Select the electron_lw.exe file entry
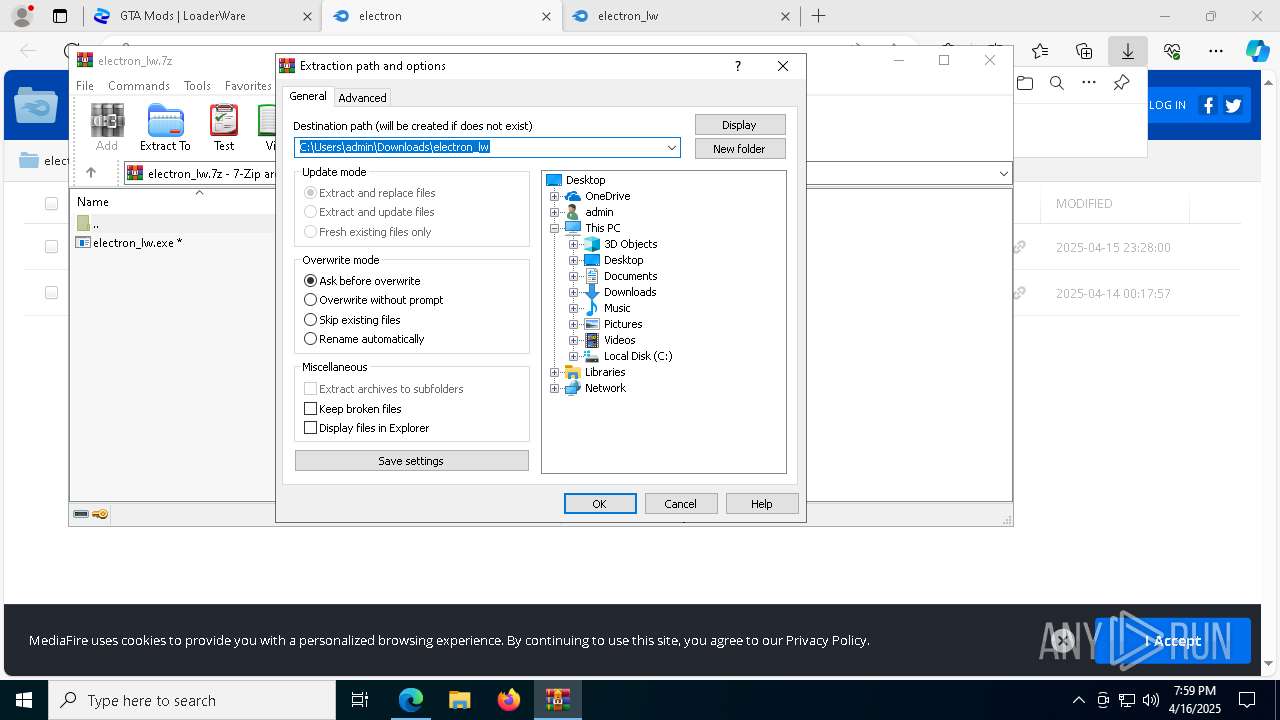 [130, 243]
